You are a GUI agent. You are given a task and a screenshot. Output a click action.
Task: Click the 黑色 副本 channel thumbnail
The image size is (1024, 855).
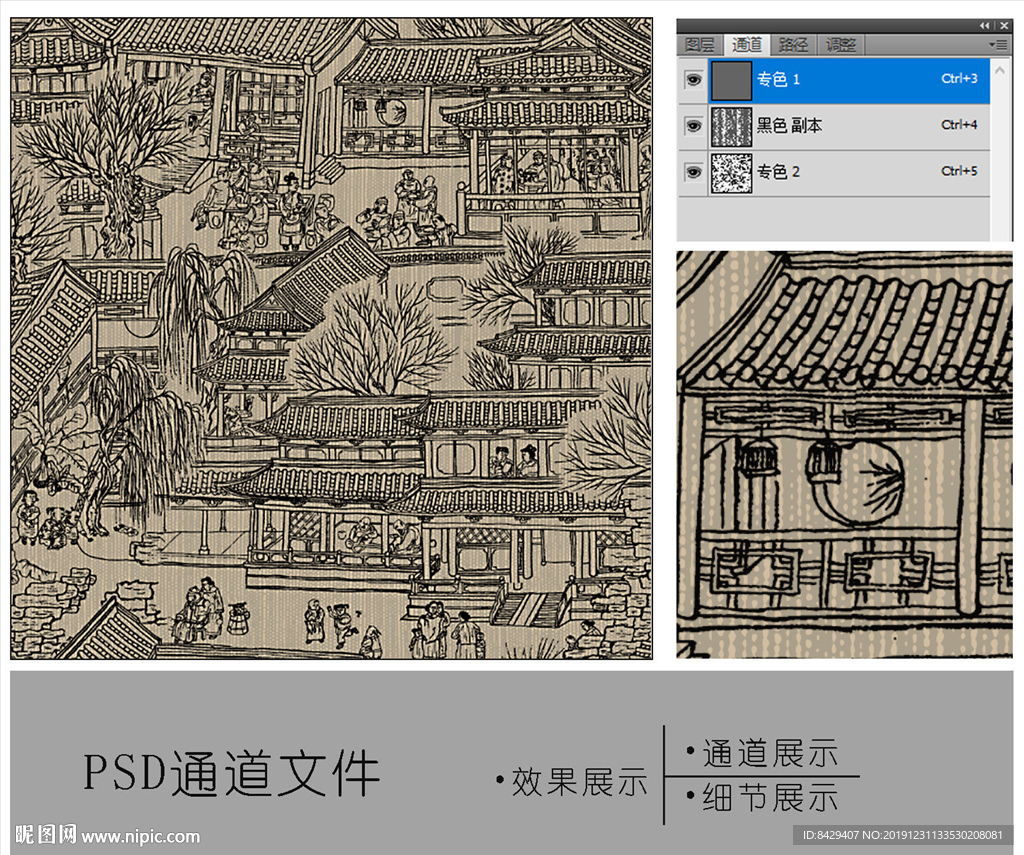pyautogui.click(x=731, y=126)
